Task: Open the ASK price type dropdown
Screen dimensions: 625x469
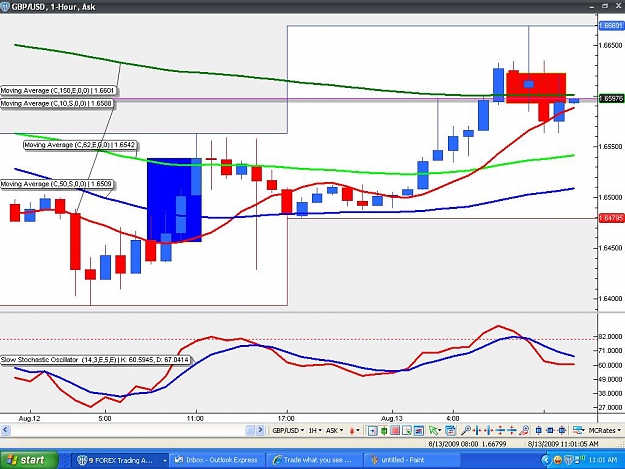Action: (334, 430)
